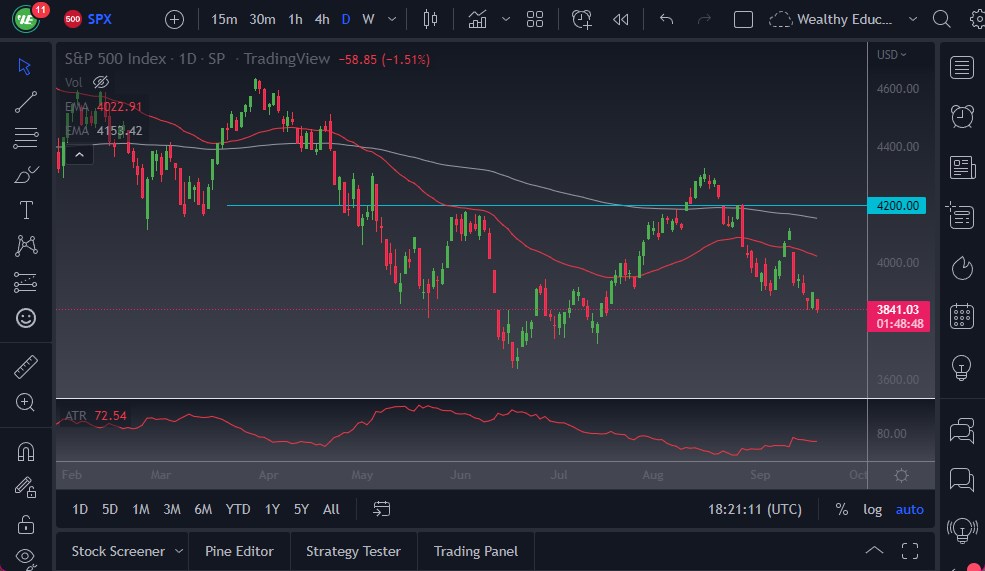Switch to the Strategy Tester tab
Screen dimensions: 985x571
click(353, 551)
